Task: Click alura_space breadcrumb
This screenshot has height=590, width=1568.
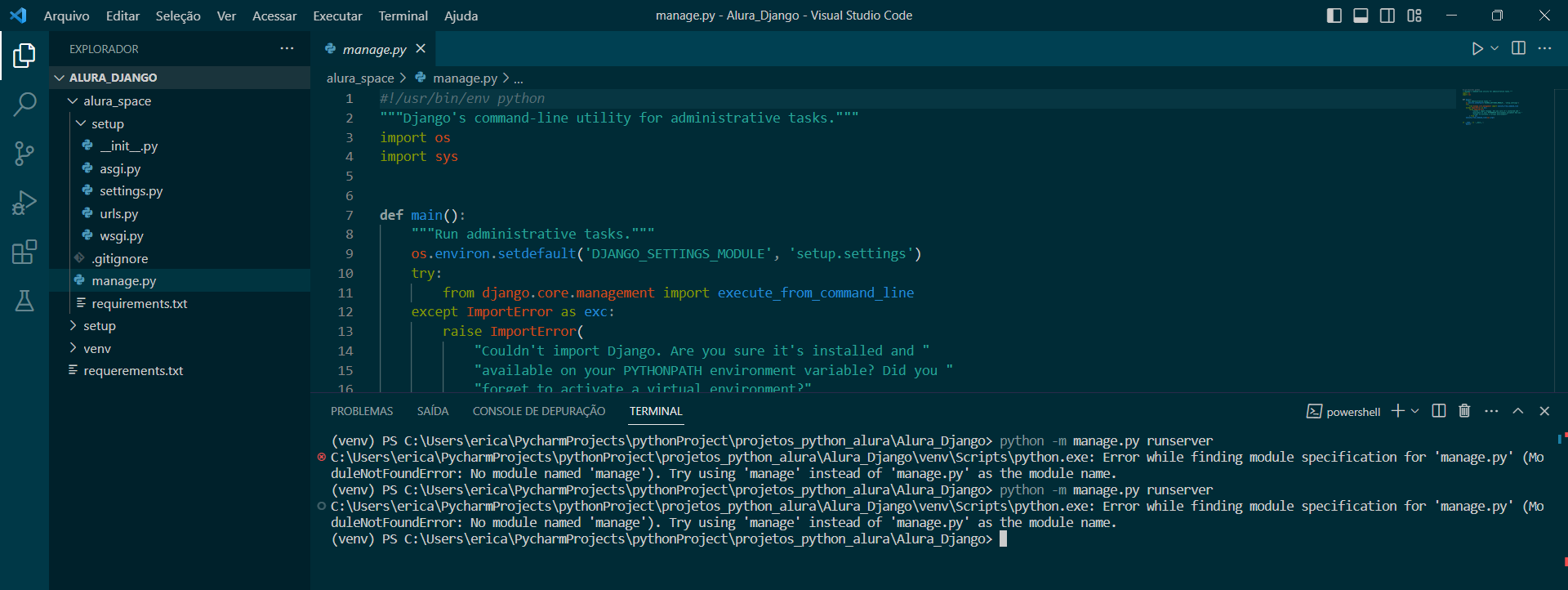Action: (360, 78)
